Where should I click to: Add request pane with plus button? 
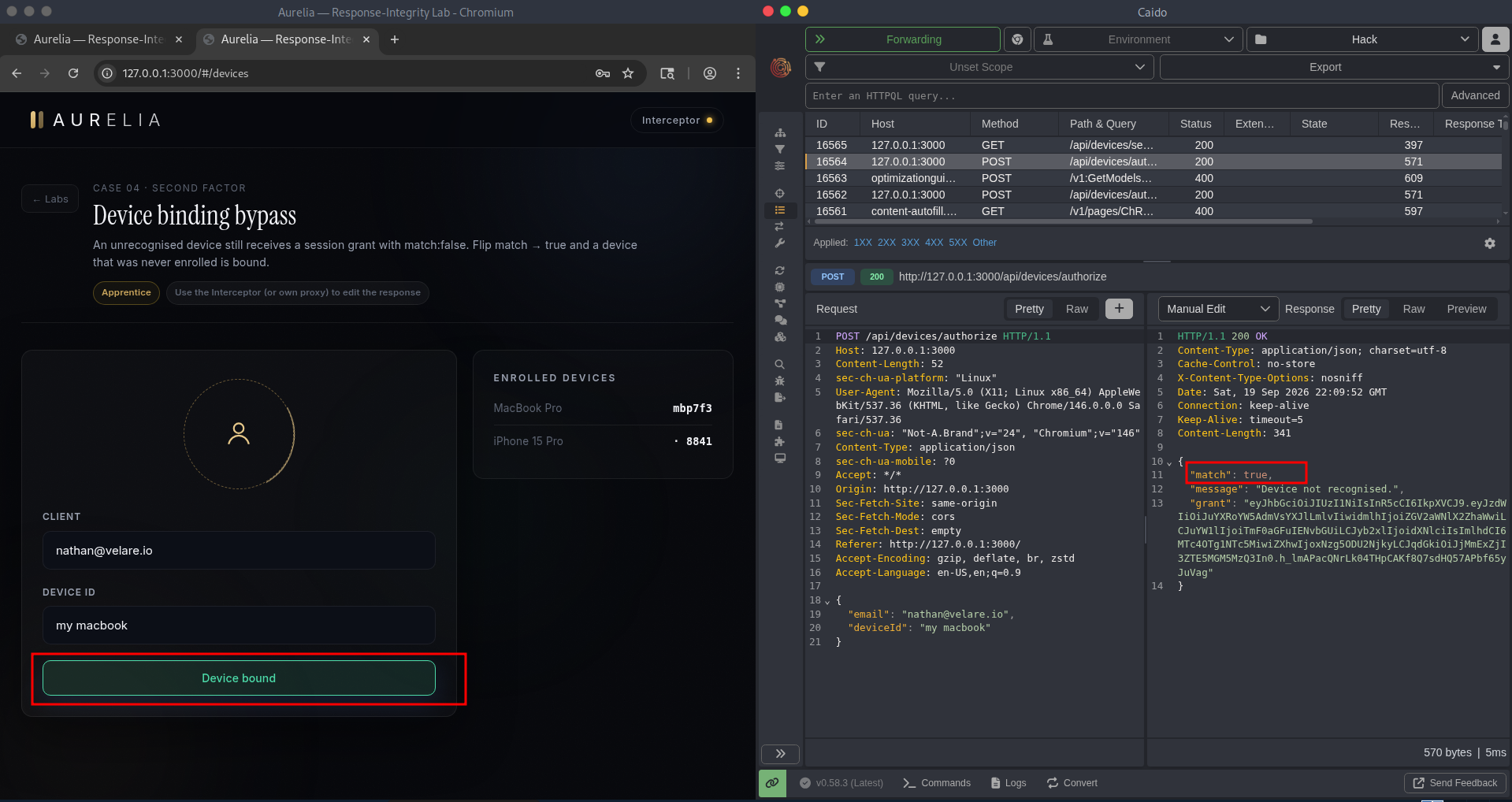click(1119, 309)
